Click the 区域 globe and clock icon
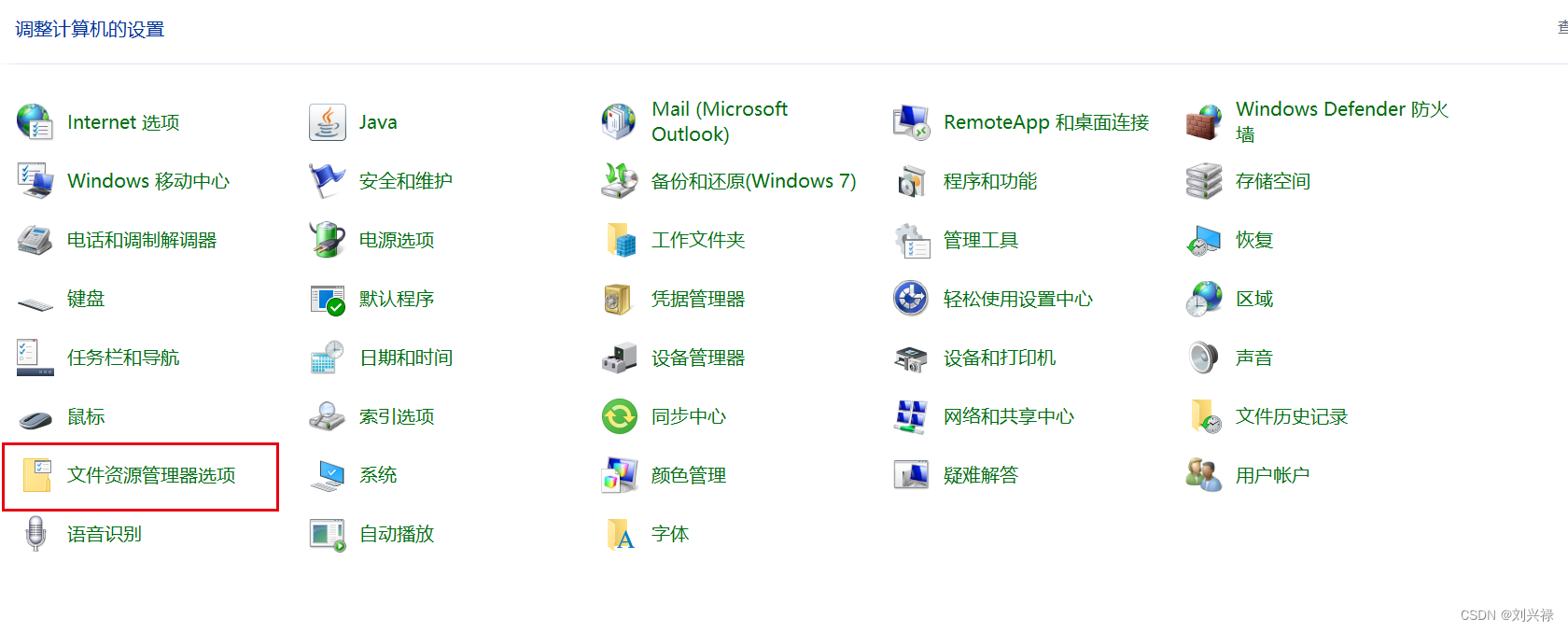The height and width of the screenshot is (631, 1568). coord(1204,299)
